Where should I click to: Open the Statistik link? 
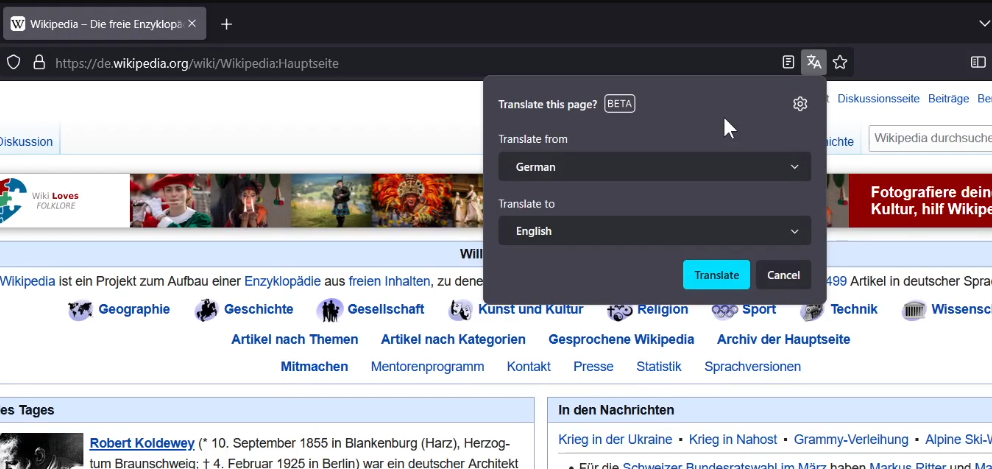[659, 366]
